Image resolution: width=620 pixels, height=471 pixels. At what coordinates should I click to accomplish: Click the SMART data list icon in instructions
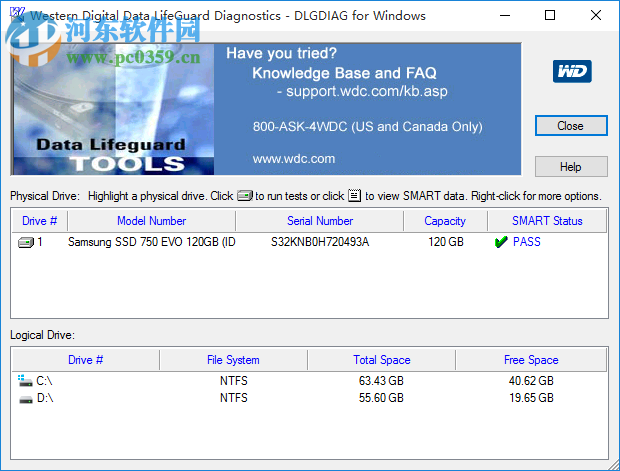click(355, 195)
